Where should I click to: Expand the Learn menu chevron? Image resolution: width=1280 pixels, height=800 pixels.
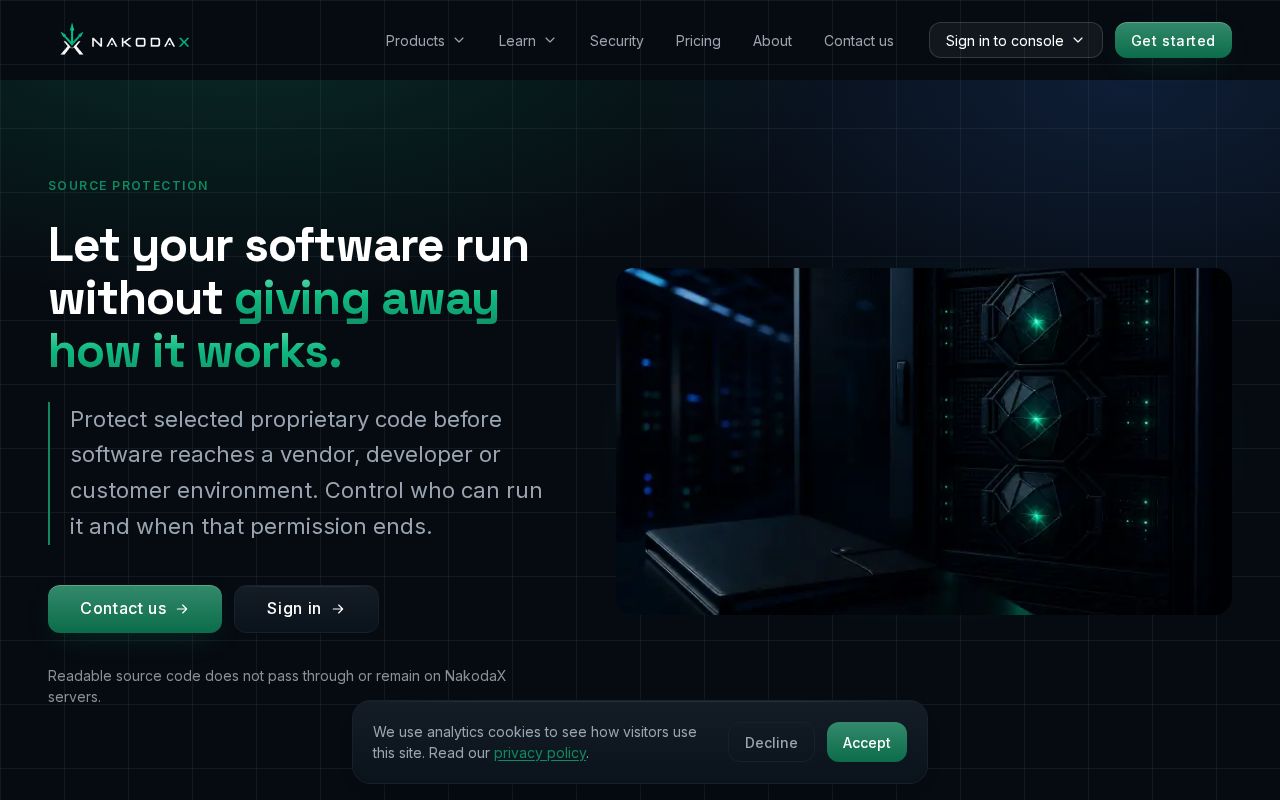[x=550, y=40]
